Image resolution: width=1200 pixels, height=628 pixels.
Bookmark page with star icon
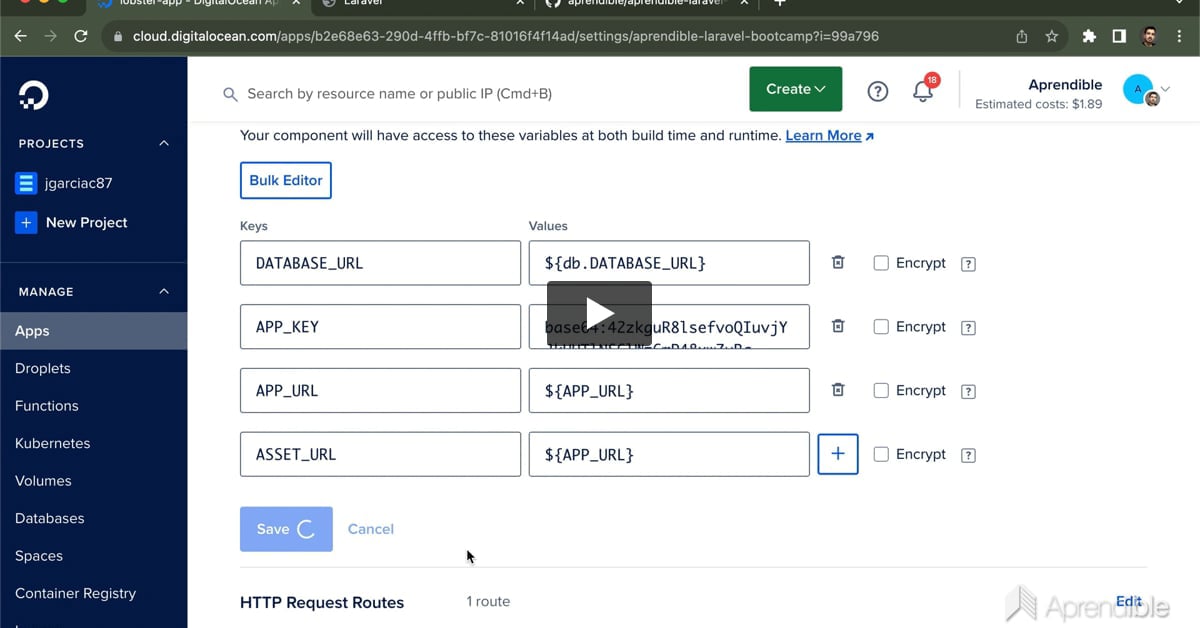coord(1051,36)
